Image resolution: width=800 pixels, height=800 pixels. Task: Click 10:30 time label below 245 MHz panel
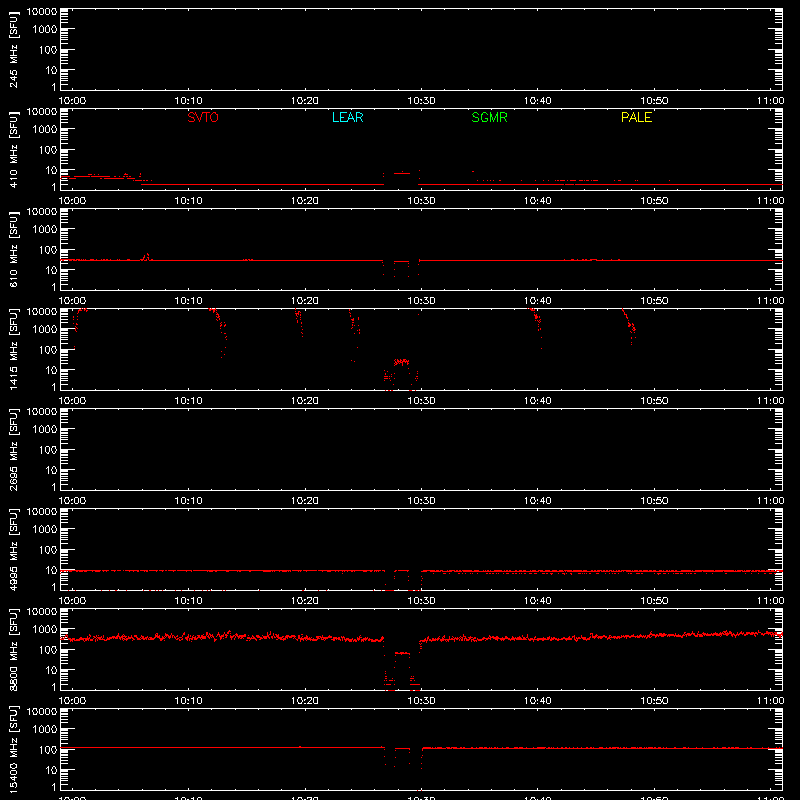(x=421, y=101)
